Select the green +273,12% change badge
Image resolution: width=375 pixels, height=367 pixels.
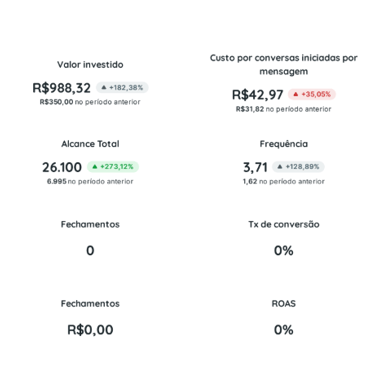coord(113,166)
